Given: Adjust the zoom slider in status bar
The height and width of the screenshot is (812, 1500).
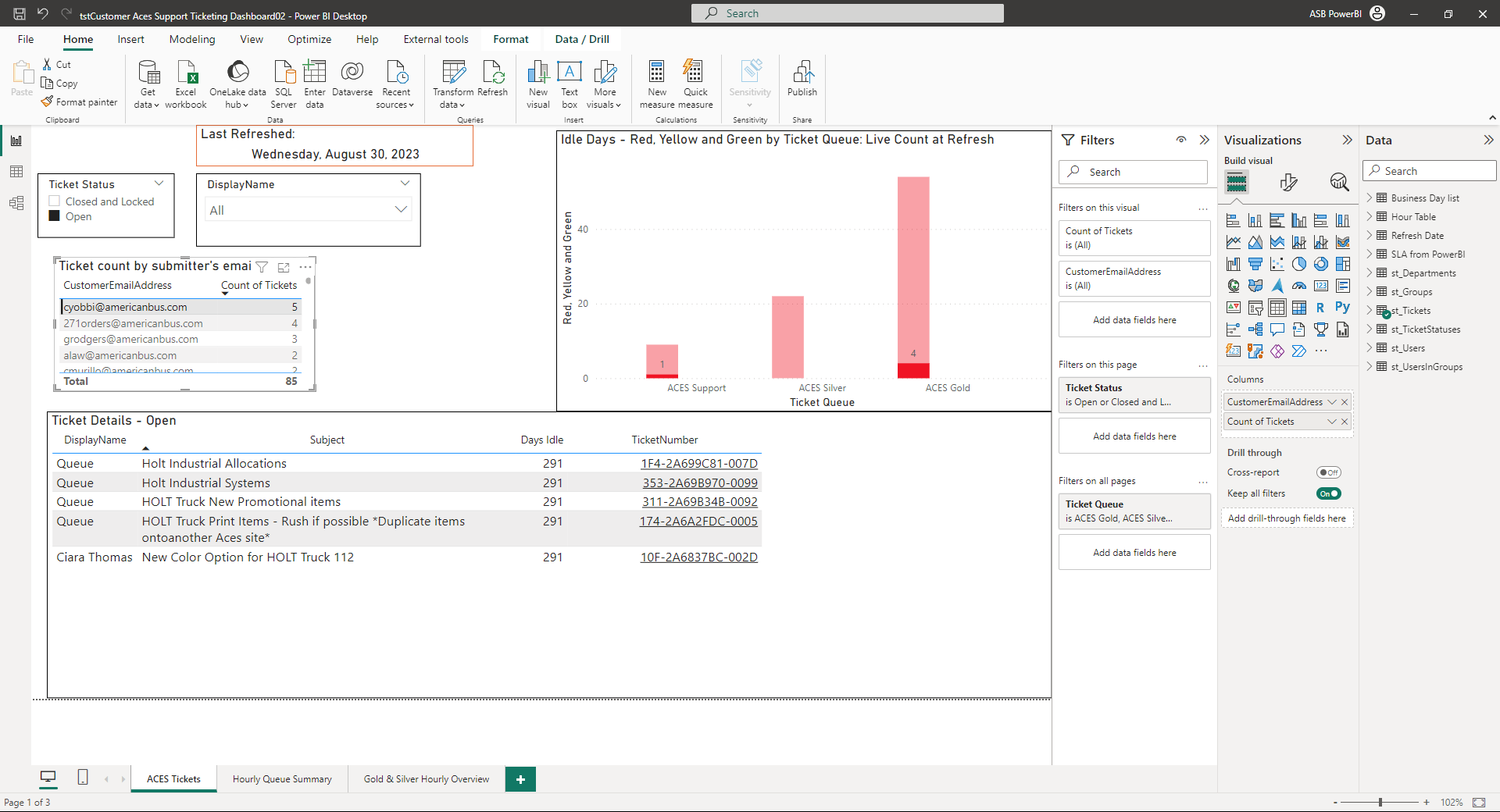Looking at the screenshot, I should 1380,802.
